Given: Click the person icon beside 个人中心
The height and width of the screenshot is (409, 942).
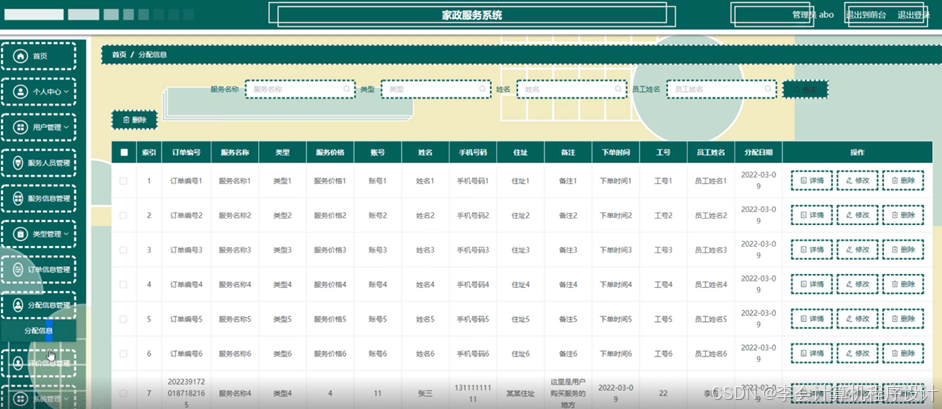Looking at the screenshot, I should [x=21, y=92].
